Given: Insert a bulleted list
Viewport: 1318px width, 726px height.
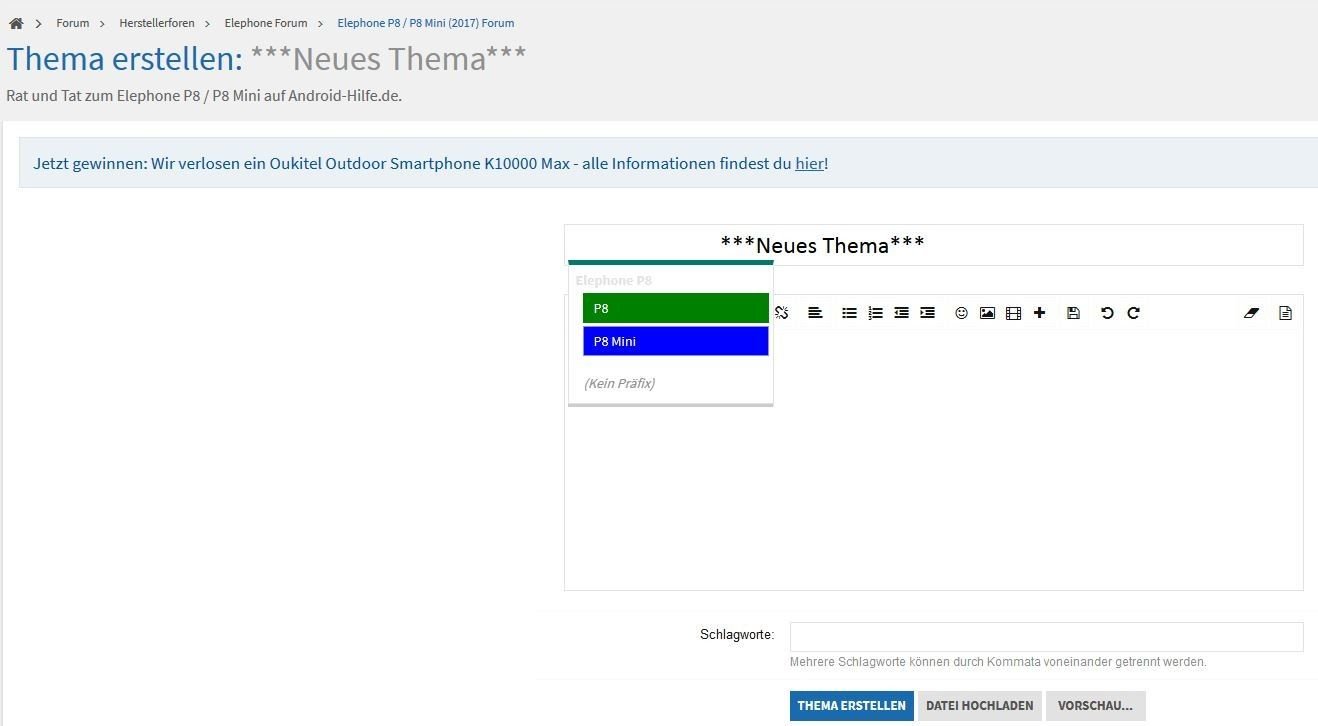Looking at the screenshot, I should 849,313.
